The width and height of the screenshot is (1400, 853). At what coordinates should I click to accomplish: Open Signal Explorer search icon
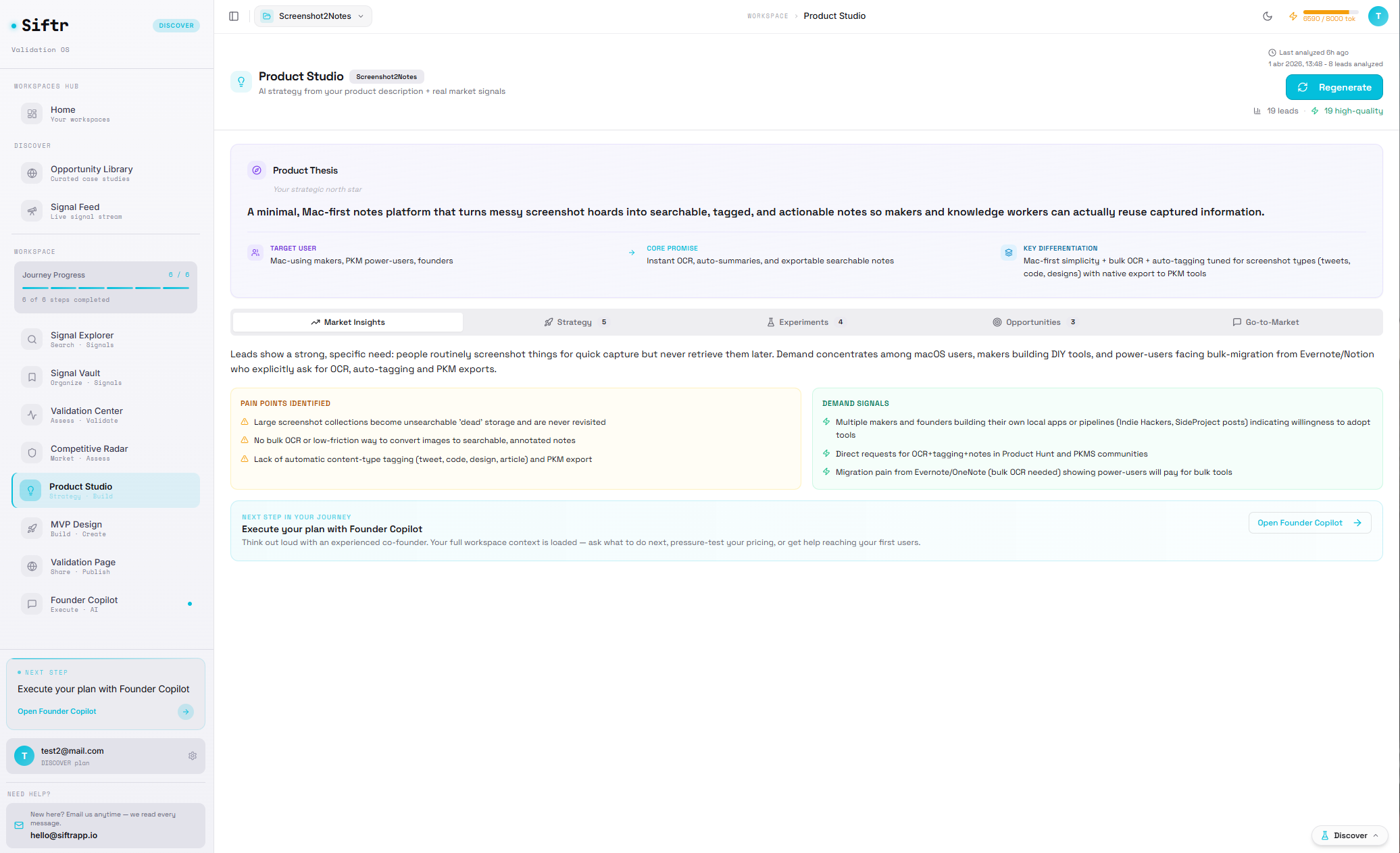tap(32, 340)
